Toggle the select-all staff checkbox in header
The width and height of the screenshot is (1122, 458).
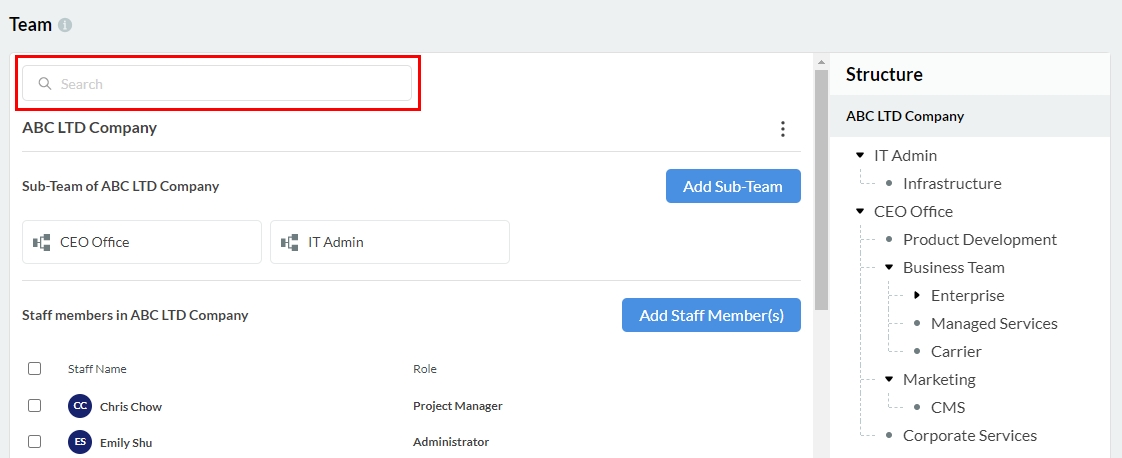pos(35,368)
